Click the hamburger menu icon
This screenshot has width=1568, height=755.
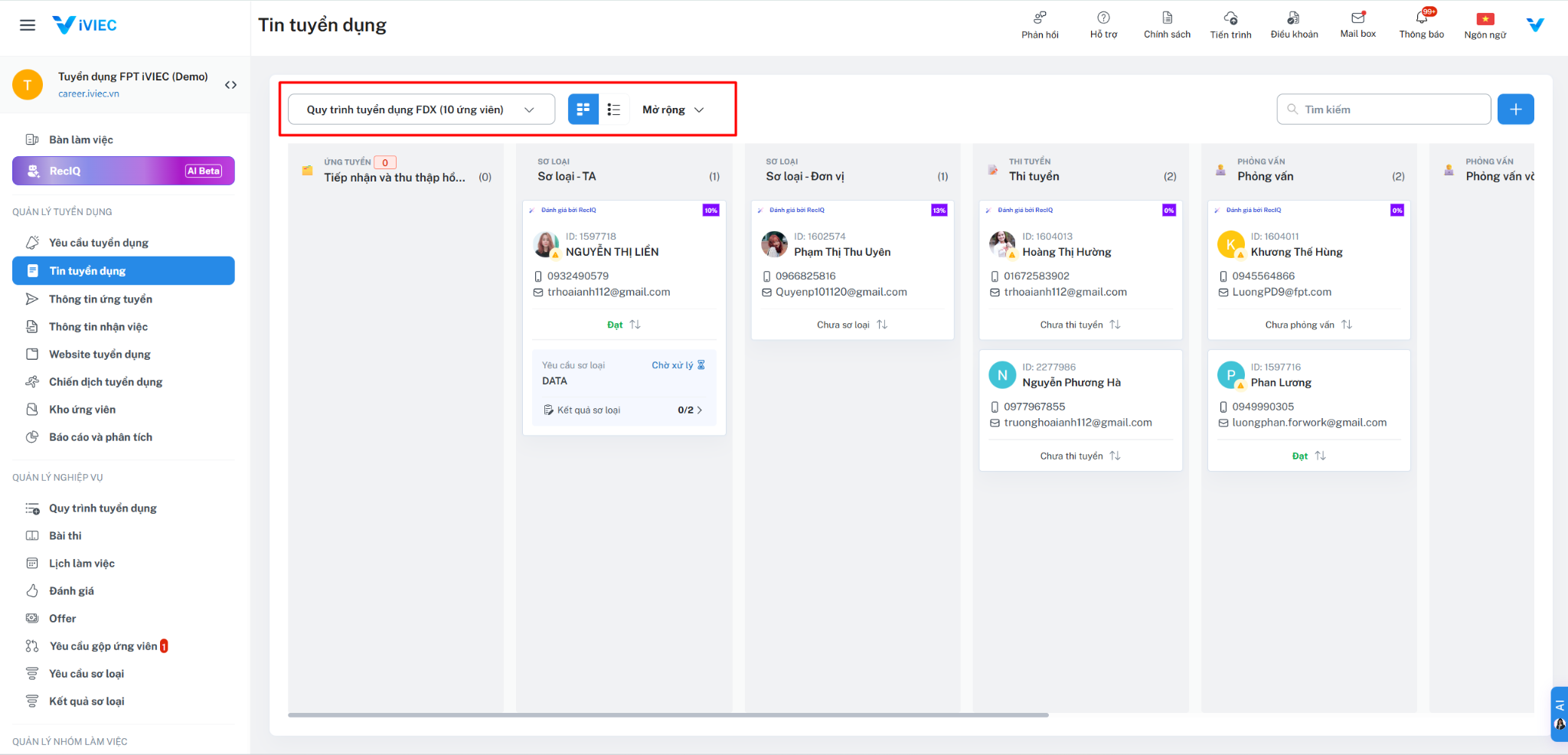28,25
